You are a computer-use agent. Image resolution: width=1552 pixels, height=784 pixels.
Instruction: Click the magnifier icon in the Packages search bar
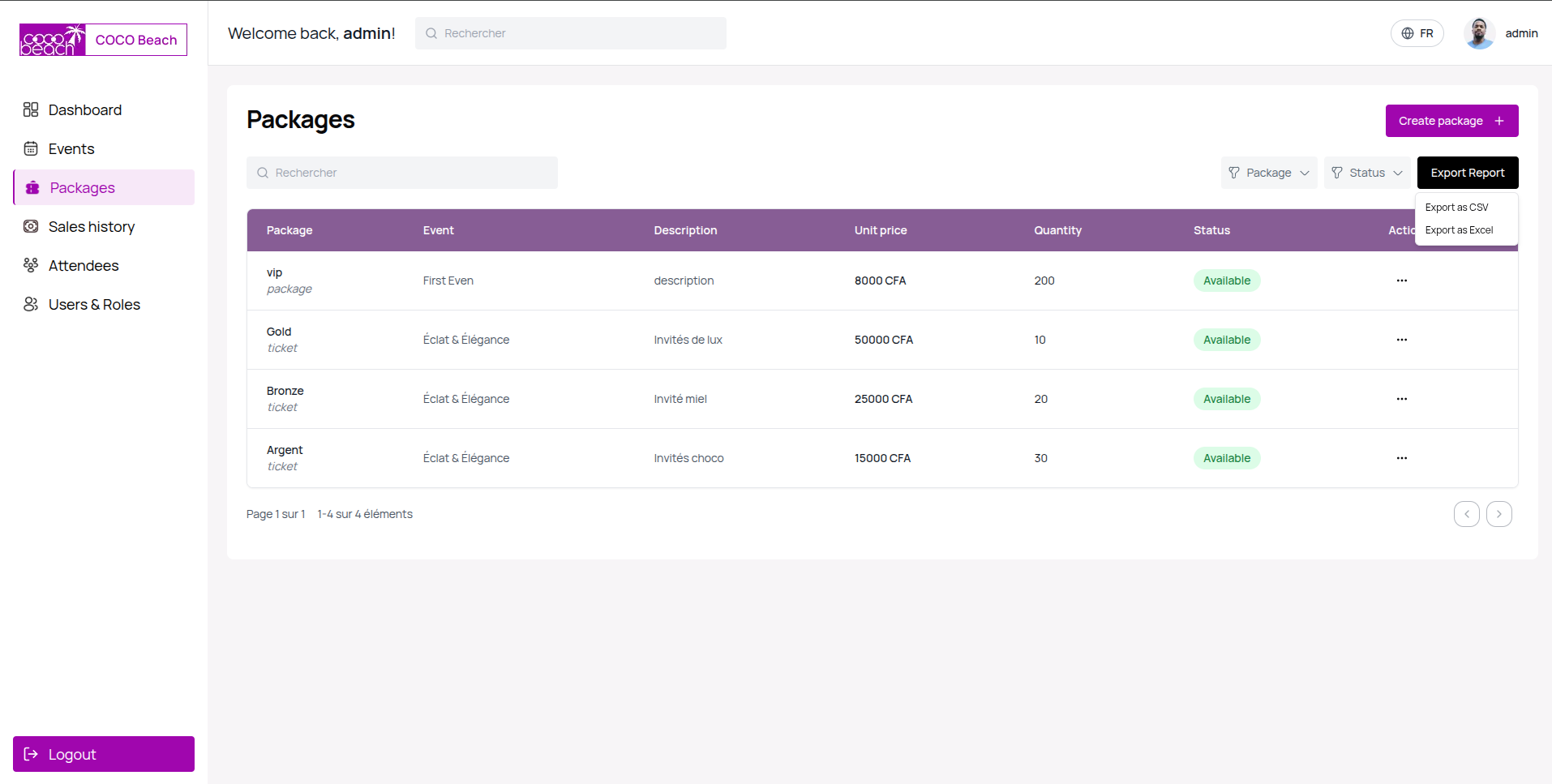262,173
